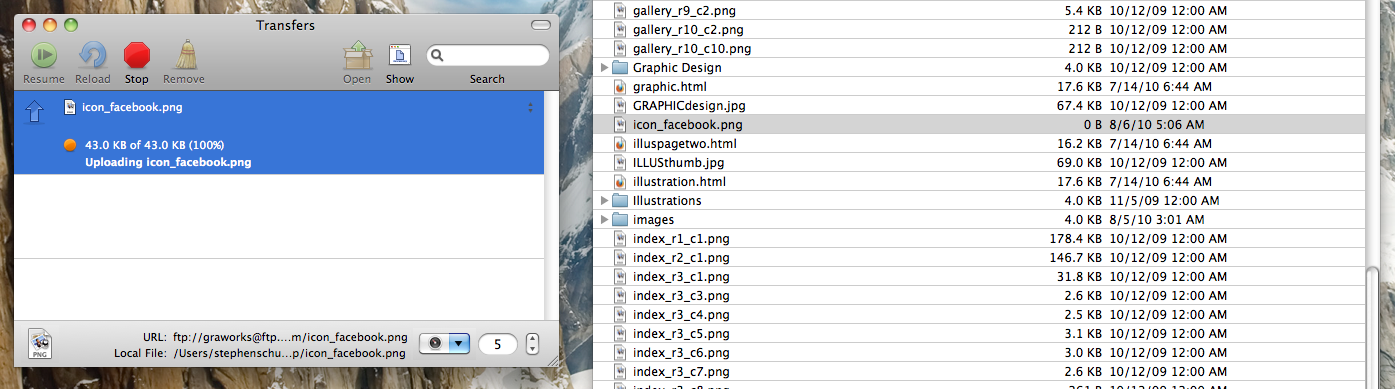Click the gallery_r9_c2.png file icon
The height and width of the screenshot is (389, 1395).
tap(620, 11)
